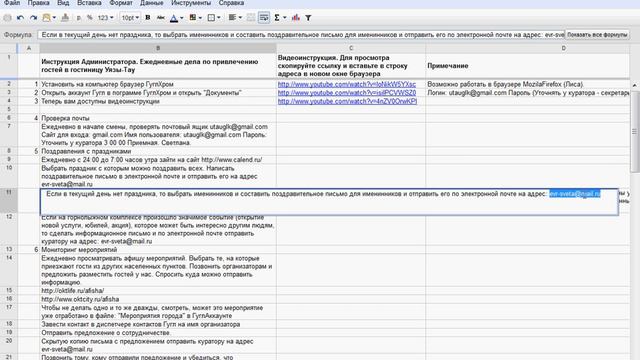Click the text color A icon
The image size is (640, 360).
(x=173, y=18)
